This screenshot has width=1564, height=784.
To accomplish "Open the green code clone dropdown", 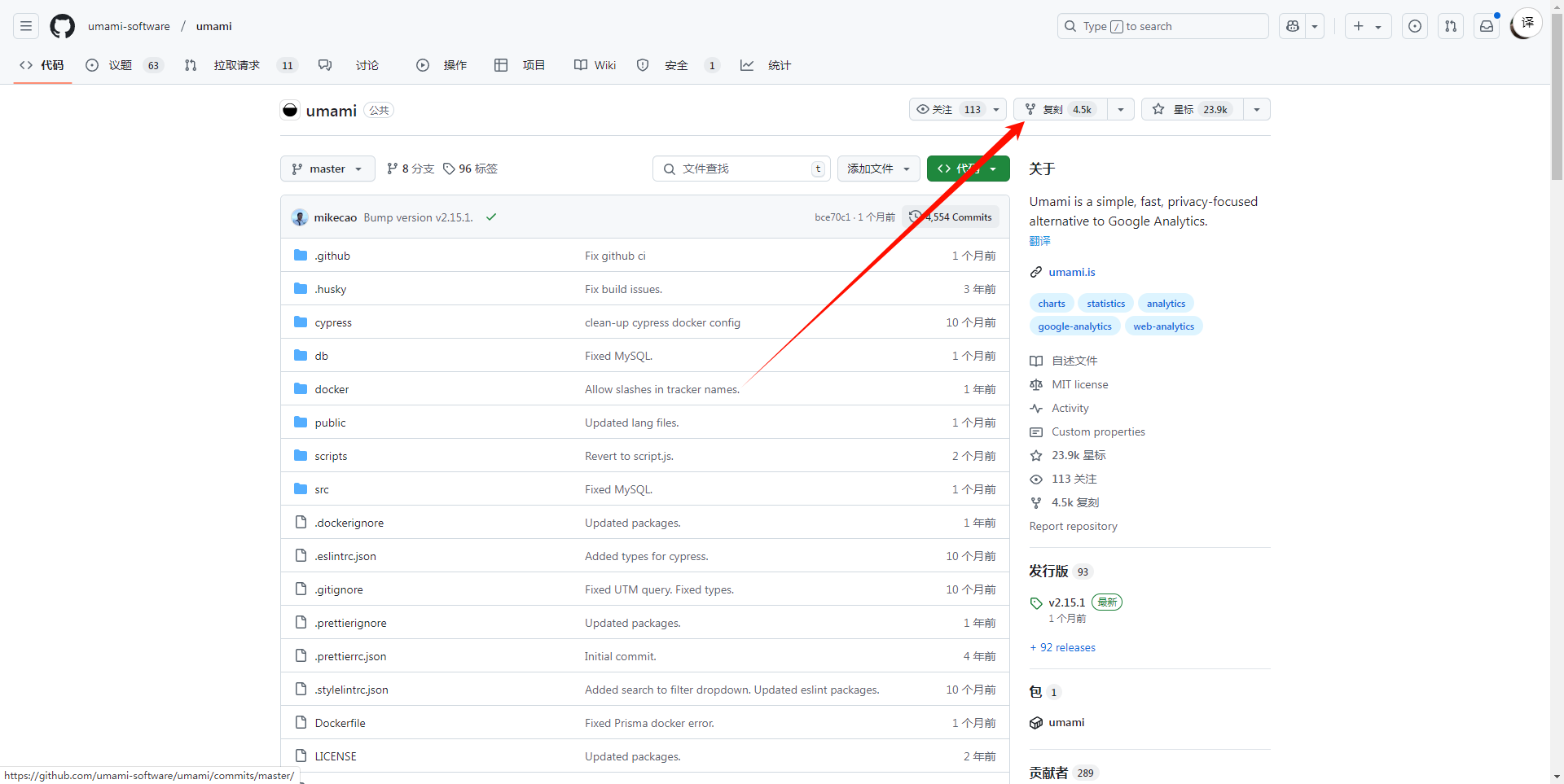I will 968,169.
